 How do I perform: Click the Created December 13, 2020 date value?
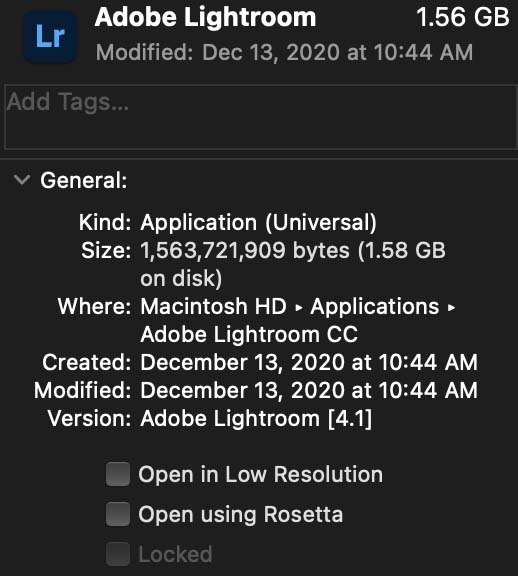309,362
